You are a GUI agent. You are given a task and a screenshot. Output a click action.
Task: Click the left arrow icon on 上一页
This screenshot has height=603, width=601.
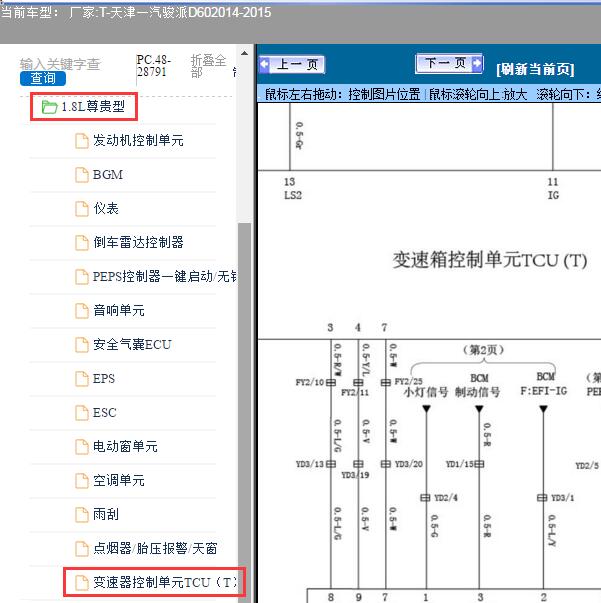tap(265, 64)
